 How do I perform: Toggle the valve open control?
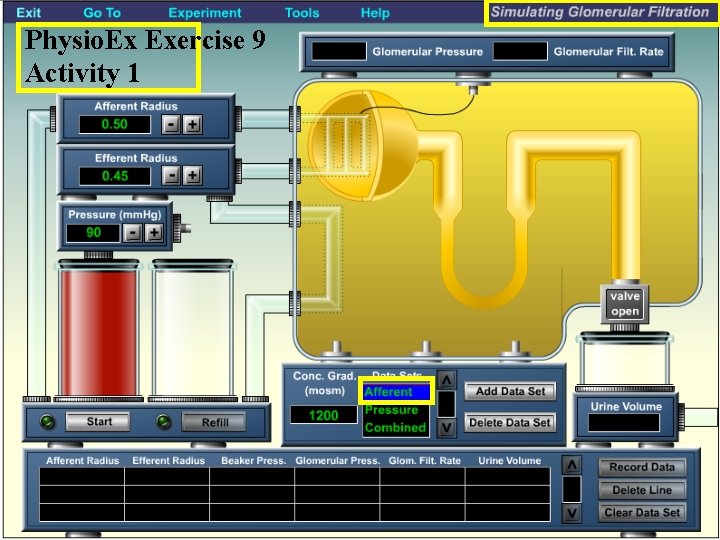pyautogui.click(x=624, y=304)
